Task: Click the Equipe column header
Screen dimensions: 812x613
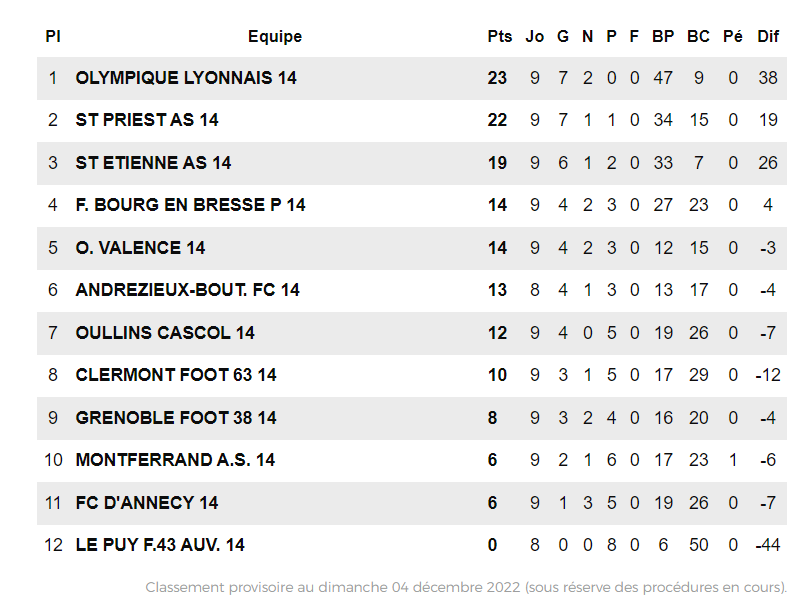Action: [x=275, y=37]
